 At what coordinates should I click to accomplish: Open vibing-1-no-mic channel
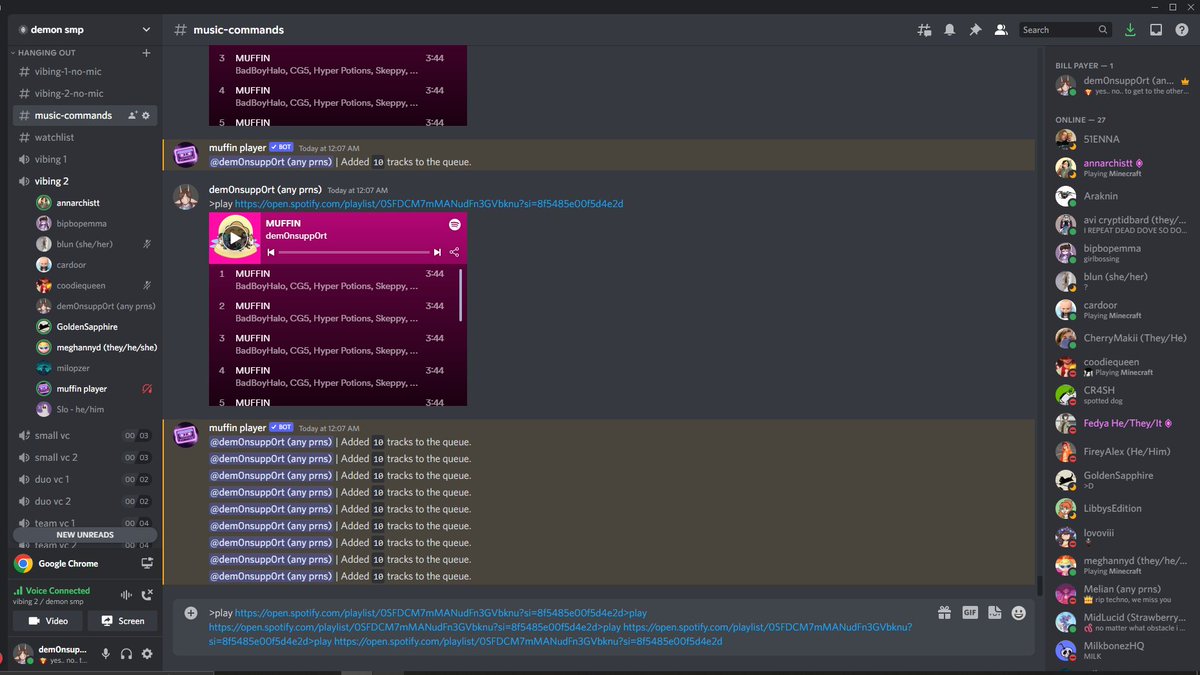pyautogui.click(x=84, y=72)
